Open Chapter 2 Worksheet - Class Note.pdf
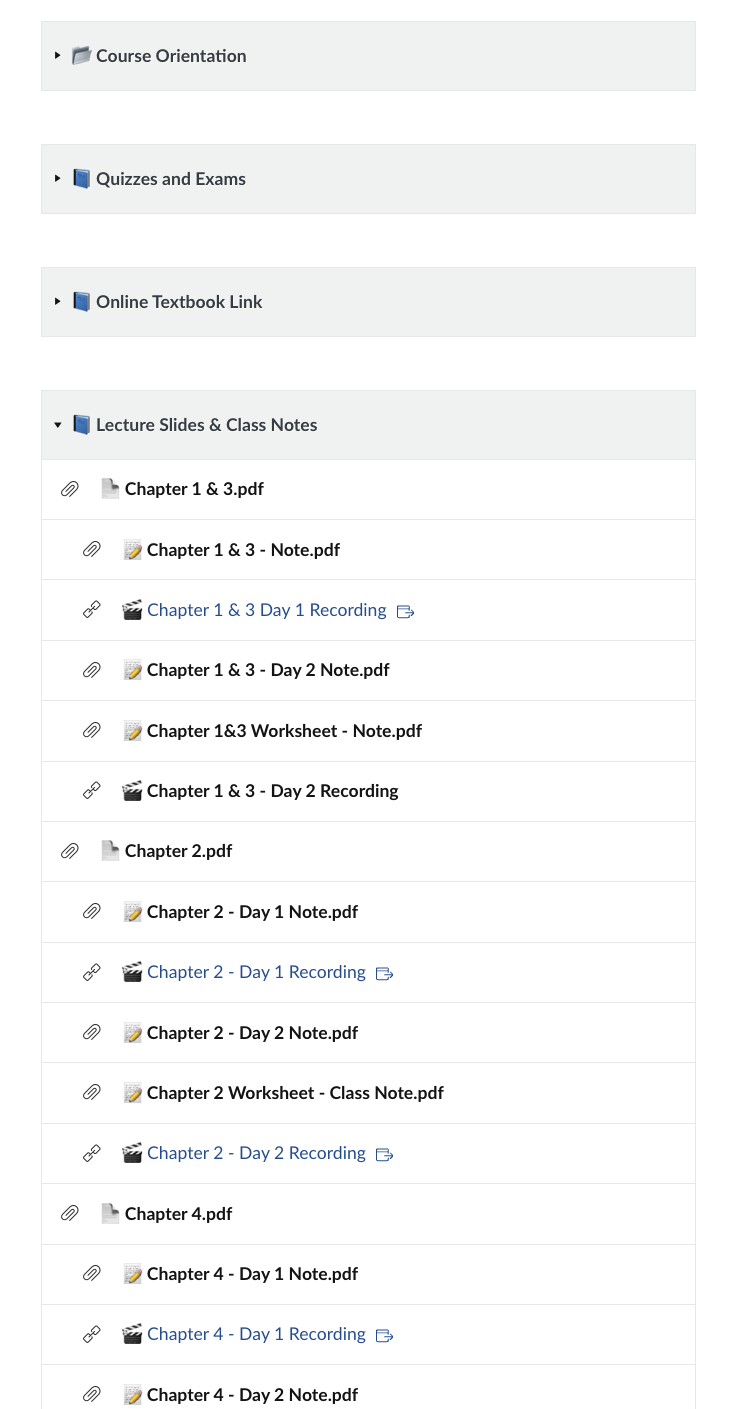 tap(295, 1093)
